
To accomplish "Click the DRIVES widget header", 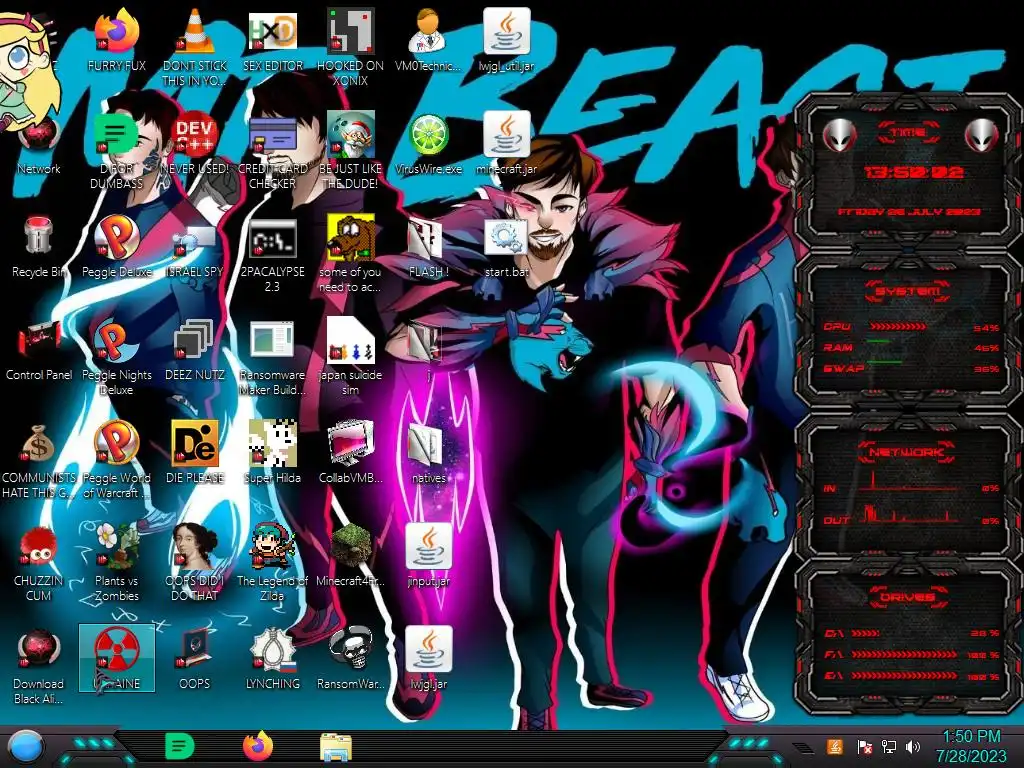I will tap(908, 597).
